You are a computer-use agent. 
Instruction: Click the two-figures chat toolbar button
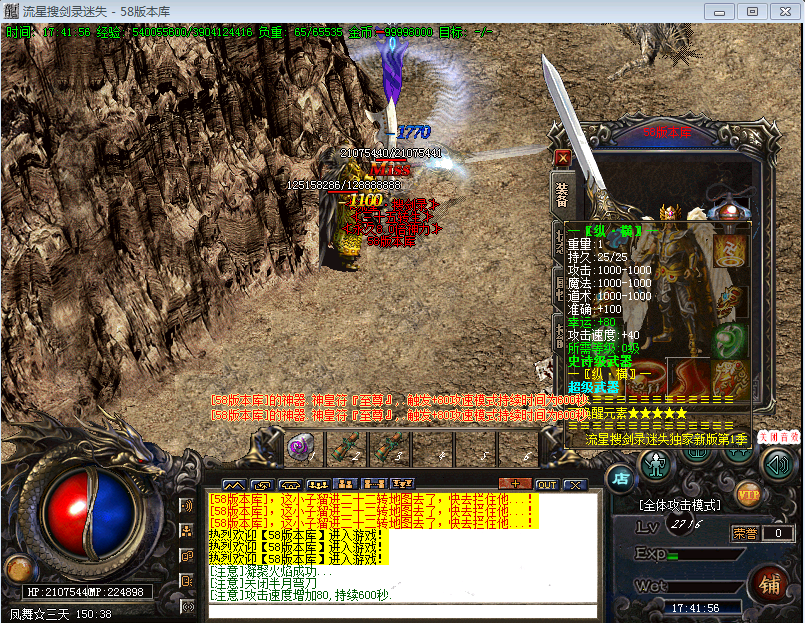coord(346,484)
